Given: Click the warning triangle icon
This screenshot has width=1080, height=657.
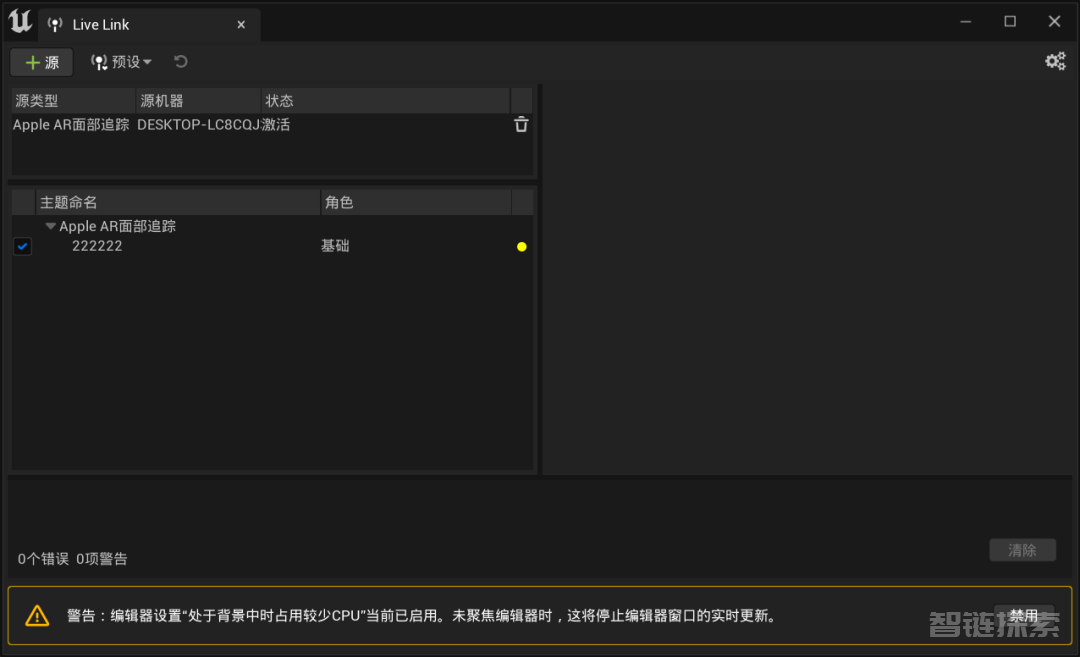Looking at the screenshot, I should coord(37,616).
